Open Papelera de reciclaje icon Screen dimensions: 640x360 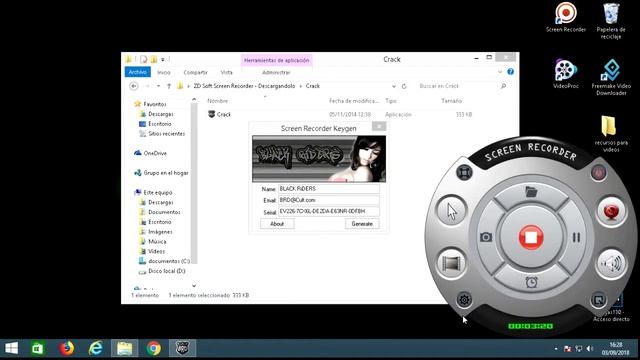tap(611, 20)
